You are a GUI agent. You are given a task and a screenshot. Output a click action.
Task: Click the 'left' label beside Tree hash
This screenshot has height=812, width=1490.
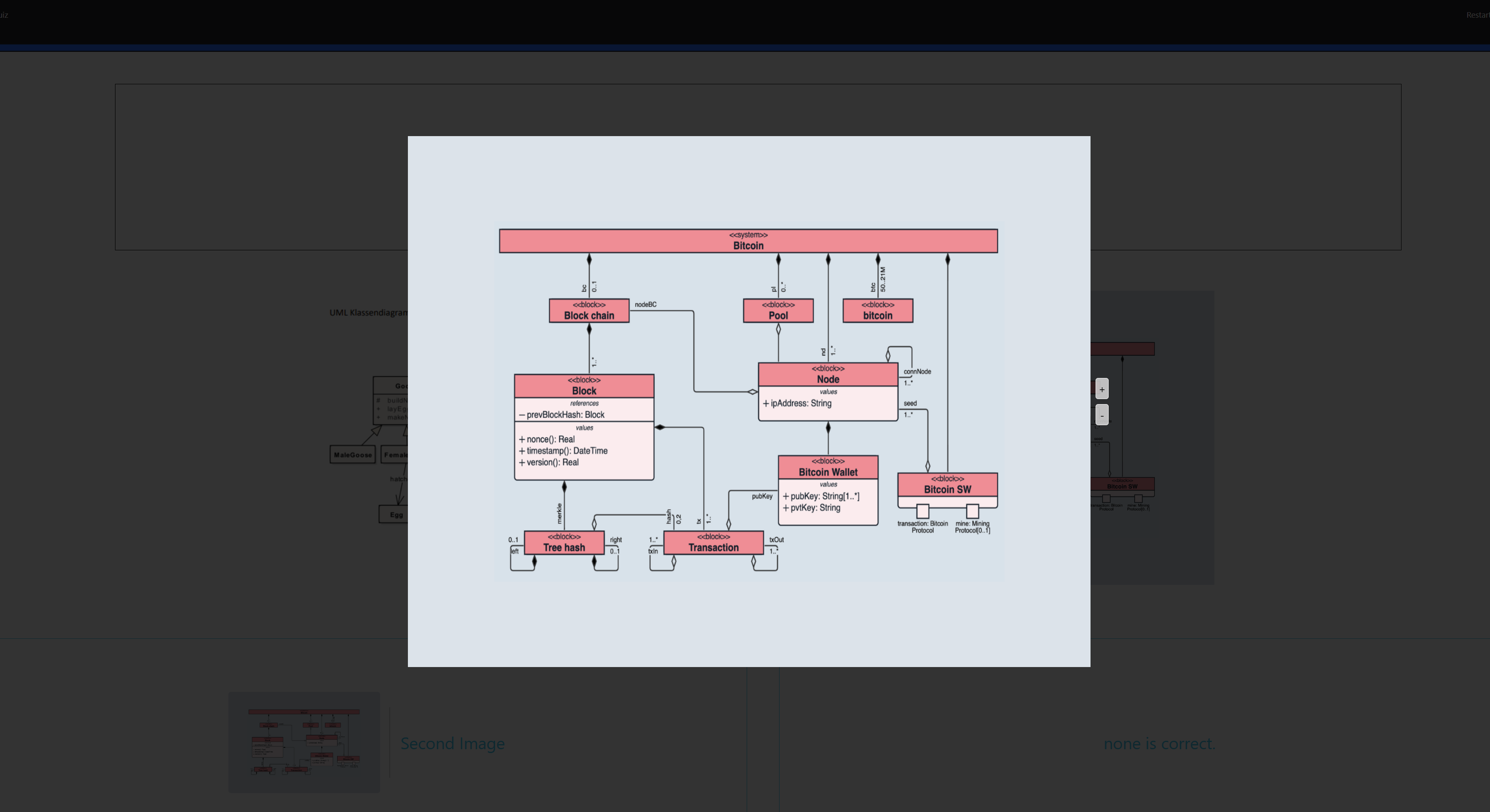point(514,551)
